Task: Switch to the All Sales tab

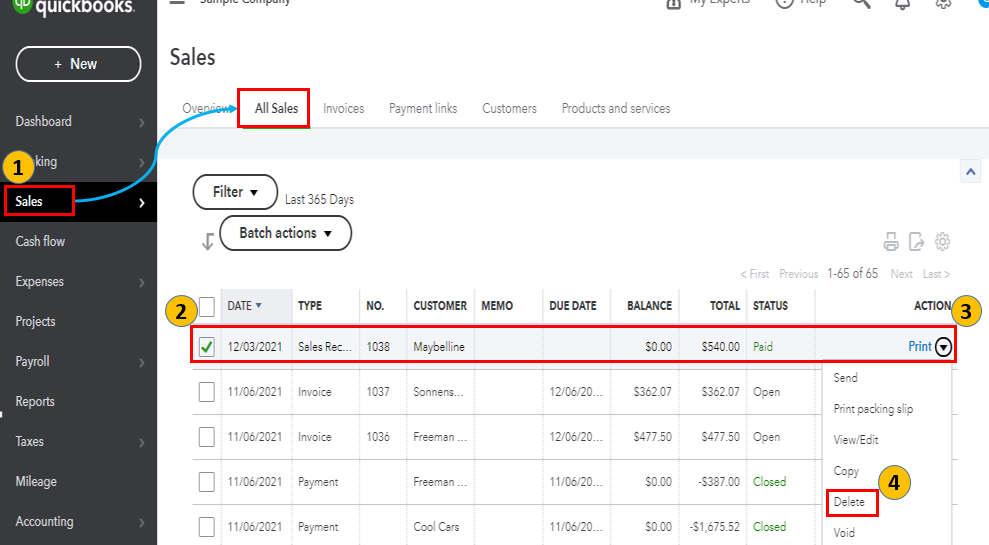Action: (276, 108)
